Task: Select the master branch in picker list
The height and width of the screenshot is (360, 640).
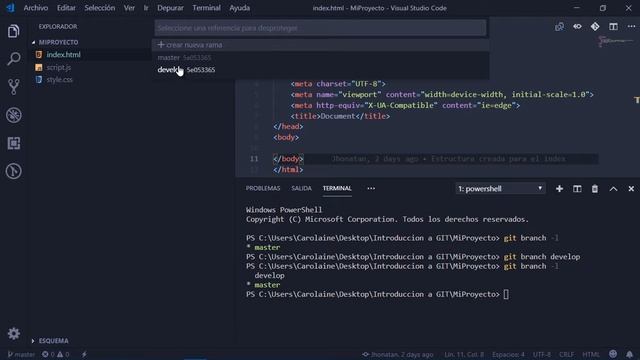Action: coord(320,58)
